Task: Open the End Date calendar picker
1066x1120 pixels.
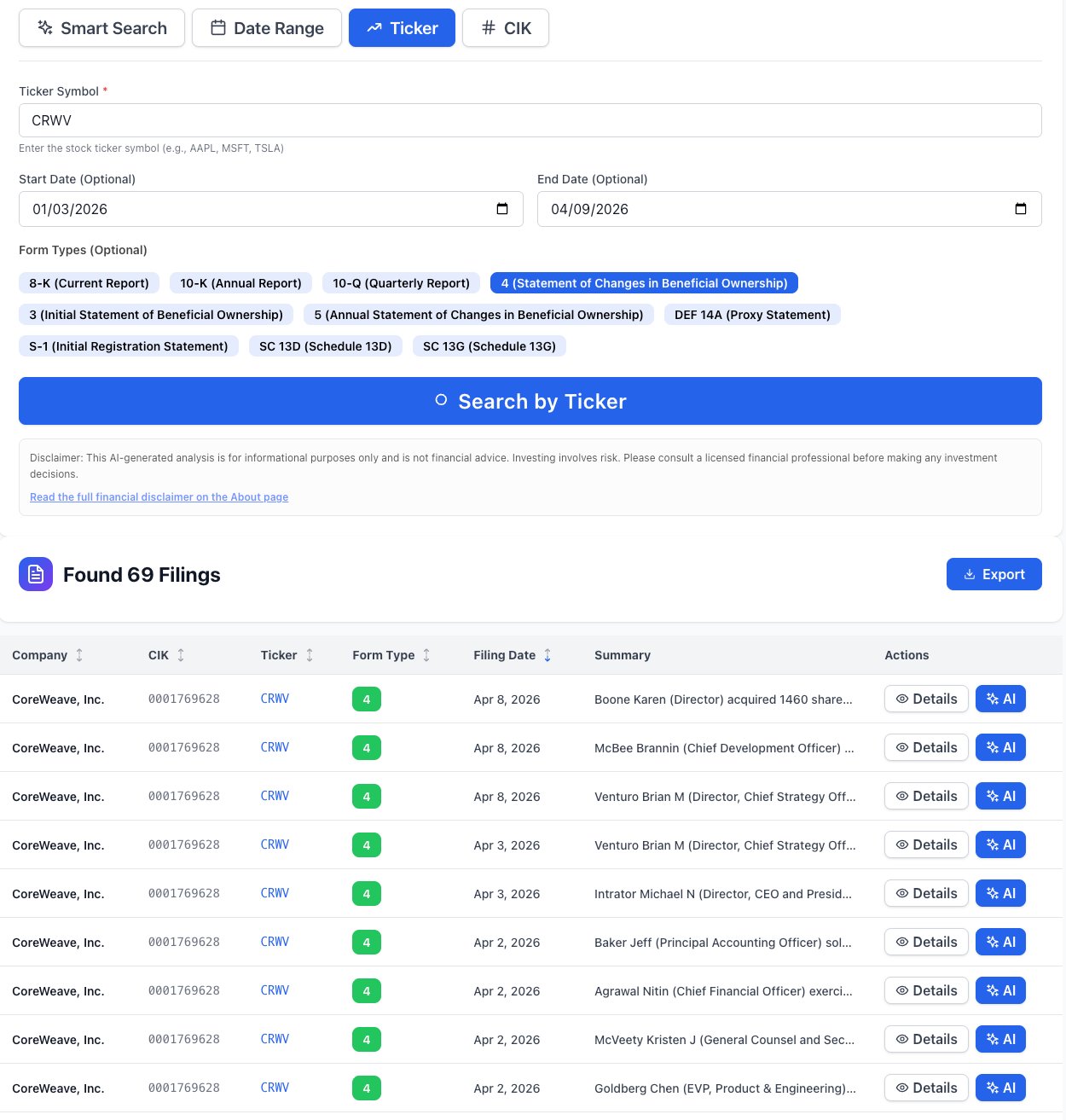Action: tap(1022, 208)
